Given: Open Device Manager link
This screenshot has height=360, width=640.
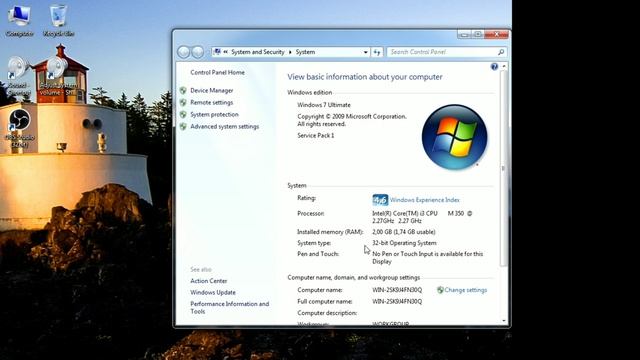Looking at the screenshot, I should pyautogui.click(x=211, y=91).
